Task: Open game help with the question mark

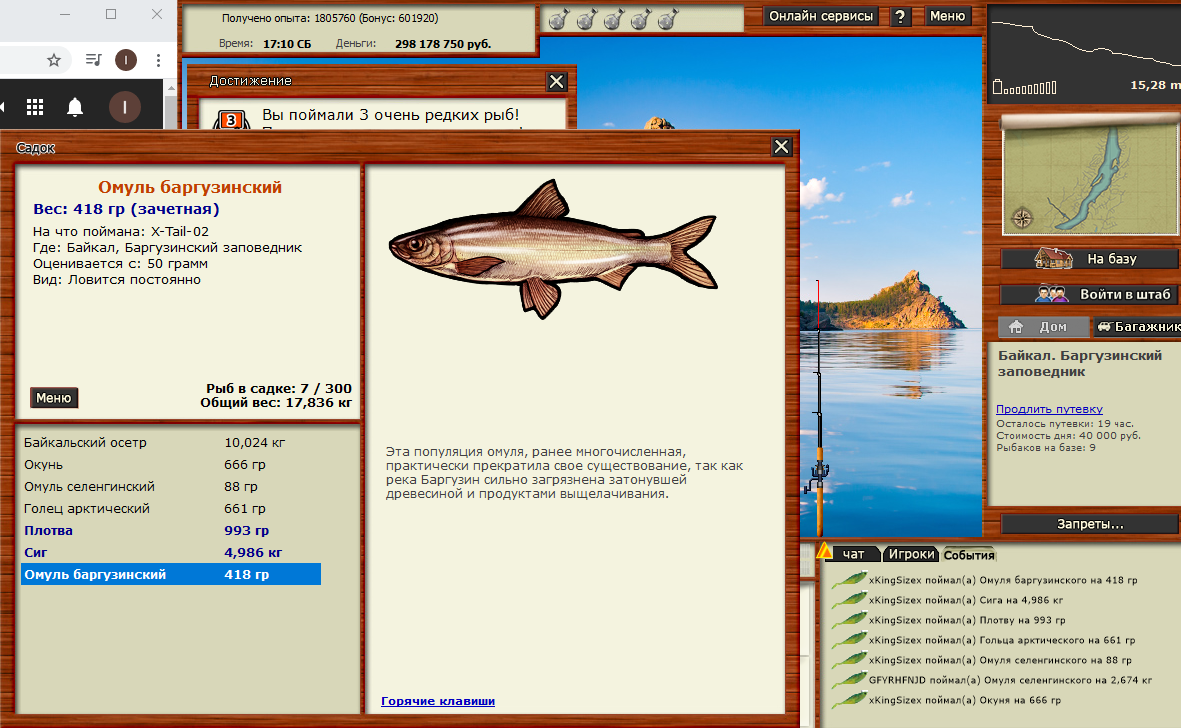Action: pyautogui.click(x=900, y=17)
